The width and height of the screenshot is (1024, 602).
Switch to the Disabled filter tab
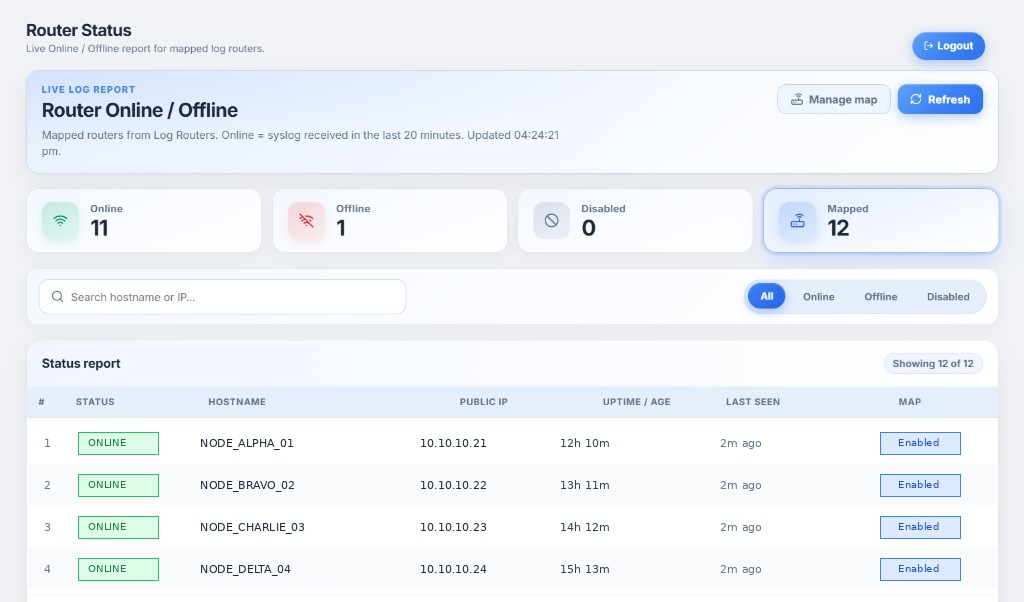pos(948,296)
